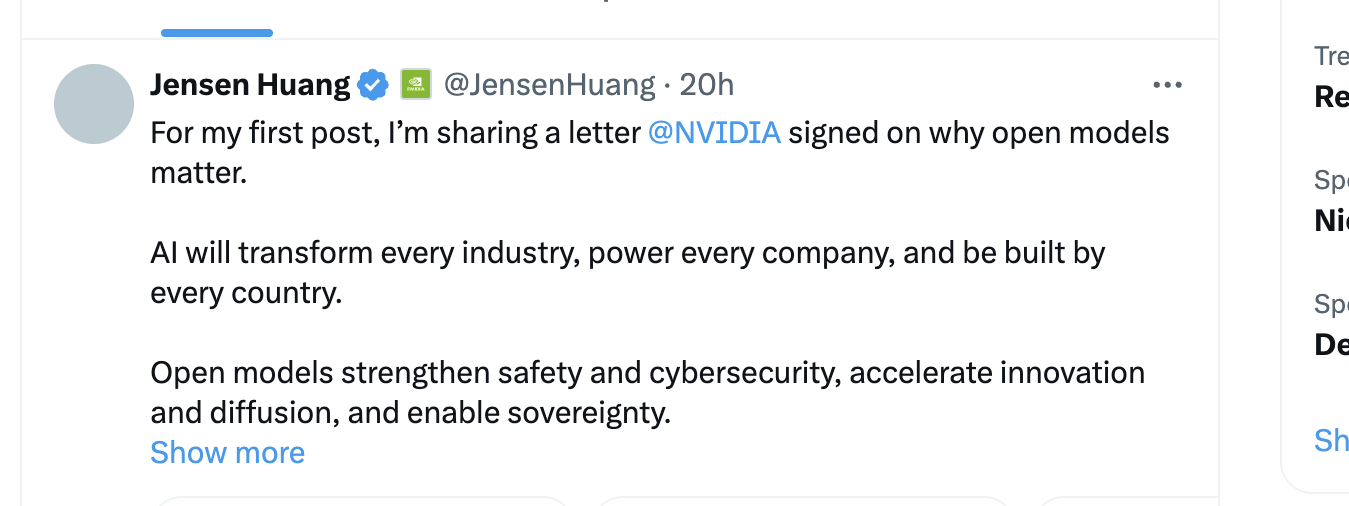The width and height of the screenshot is (1349, 506).
Task: Click the "Tre" trending category label
Action: click(1331, 56)
